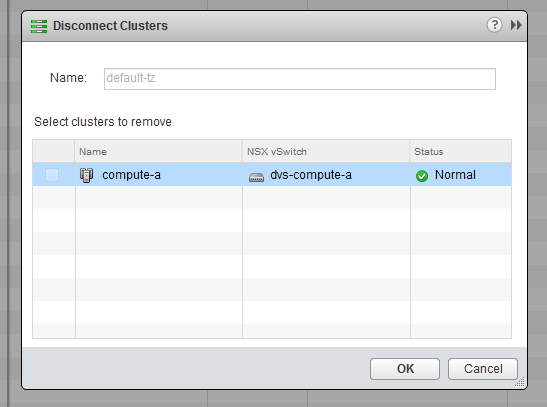Click the dialog resize grip corner
This screenshot has width=547, height=407.
pos(520,382)
